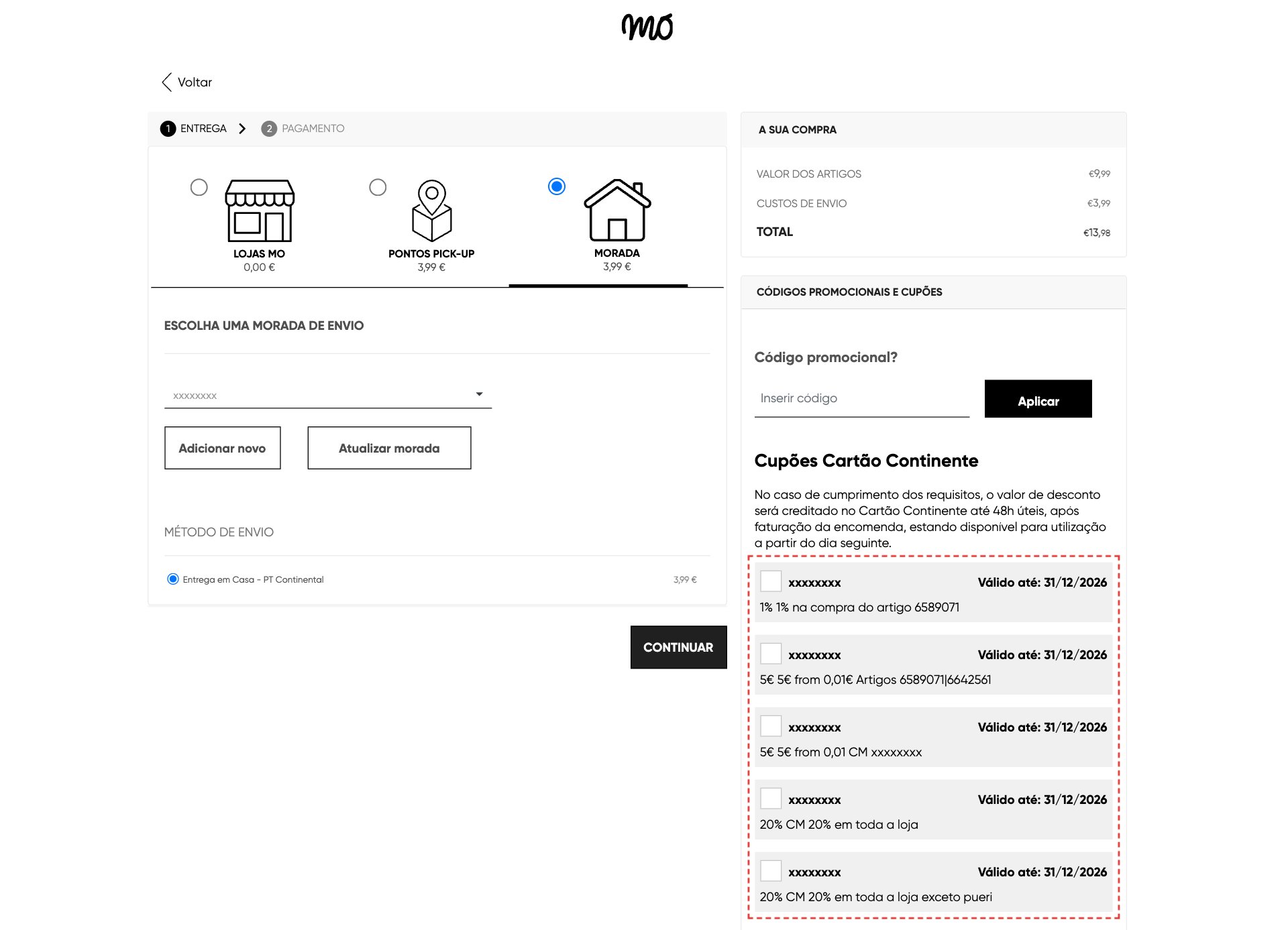The image size is (1288, 930).
Task: Check the coupon 1% na compra do artigo 6589071
Action: [x=771, y=581]
